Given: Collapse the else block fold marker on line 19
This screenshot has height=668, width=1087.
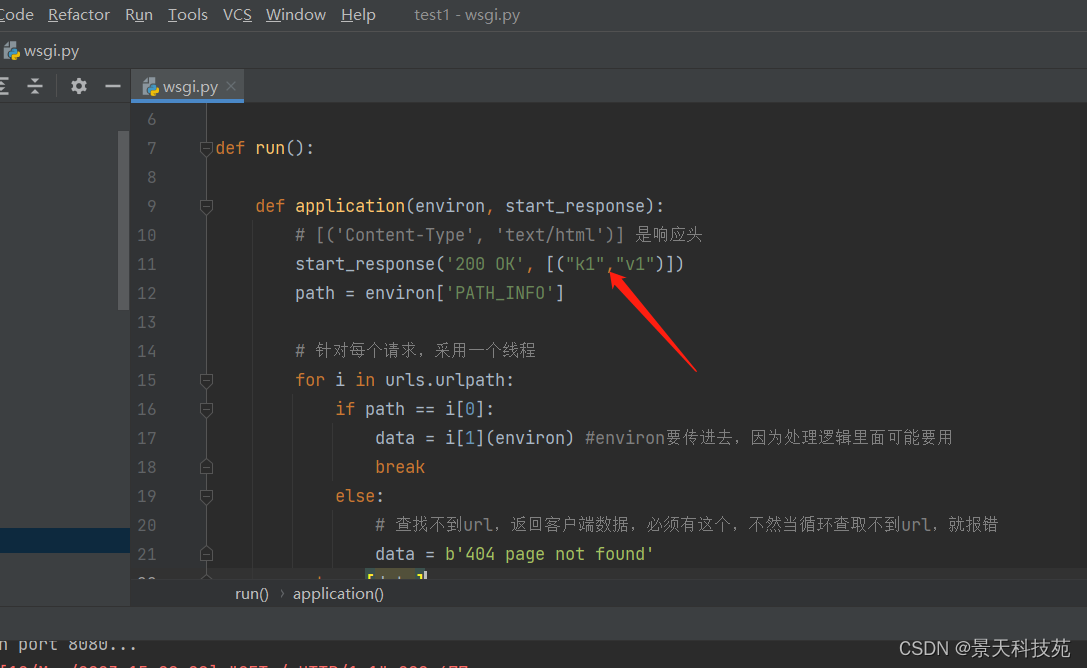Looking at the screenshot, I should [x=206, y=496].
